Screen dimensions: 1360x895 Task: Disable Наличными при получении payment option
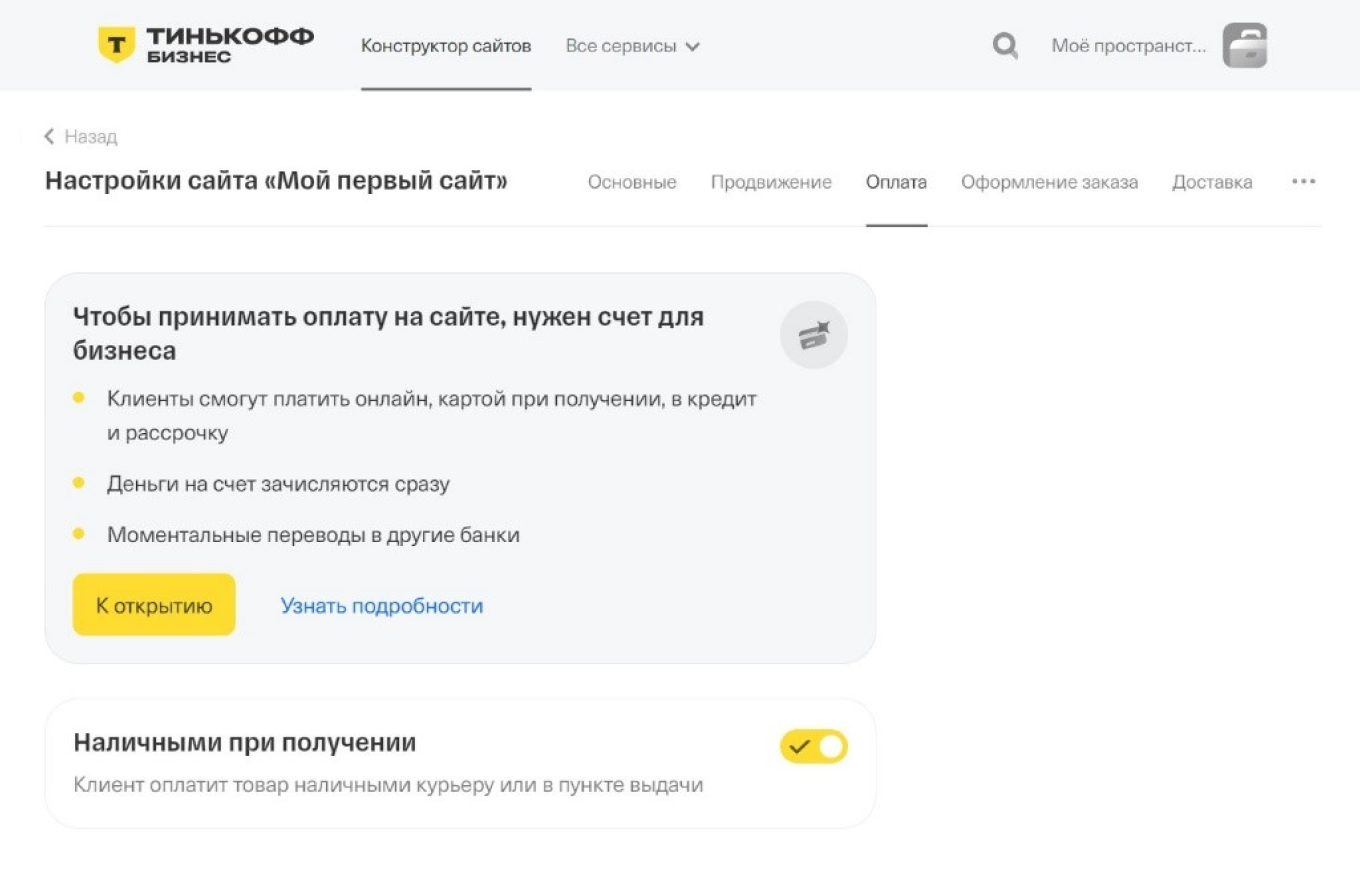pos(813,746)
